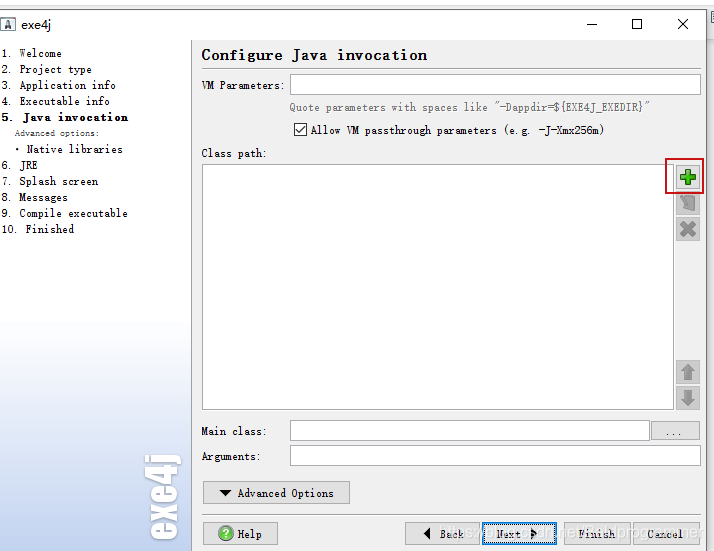Click inside the Class path list box
The height and width of the screenshot is (551, 714).
point(438,287)
